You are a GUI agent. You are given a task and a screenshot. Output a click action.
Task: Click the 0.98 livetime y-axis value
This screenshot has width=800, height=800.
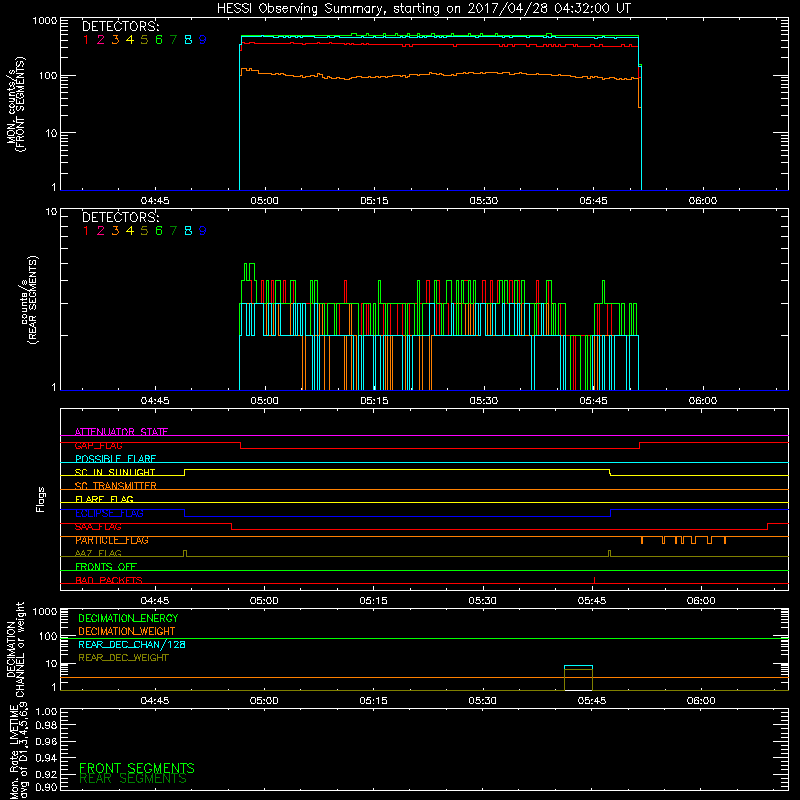pyautogui.click(x=46, y=726)
